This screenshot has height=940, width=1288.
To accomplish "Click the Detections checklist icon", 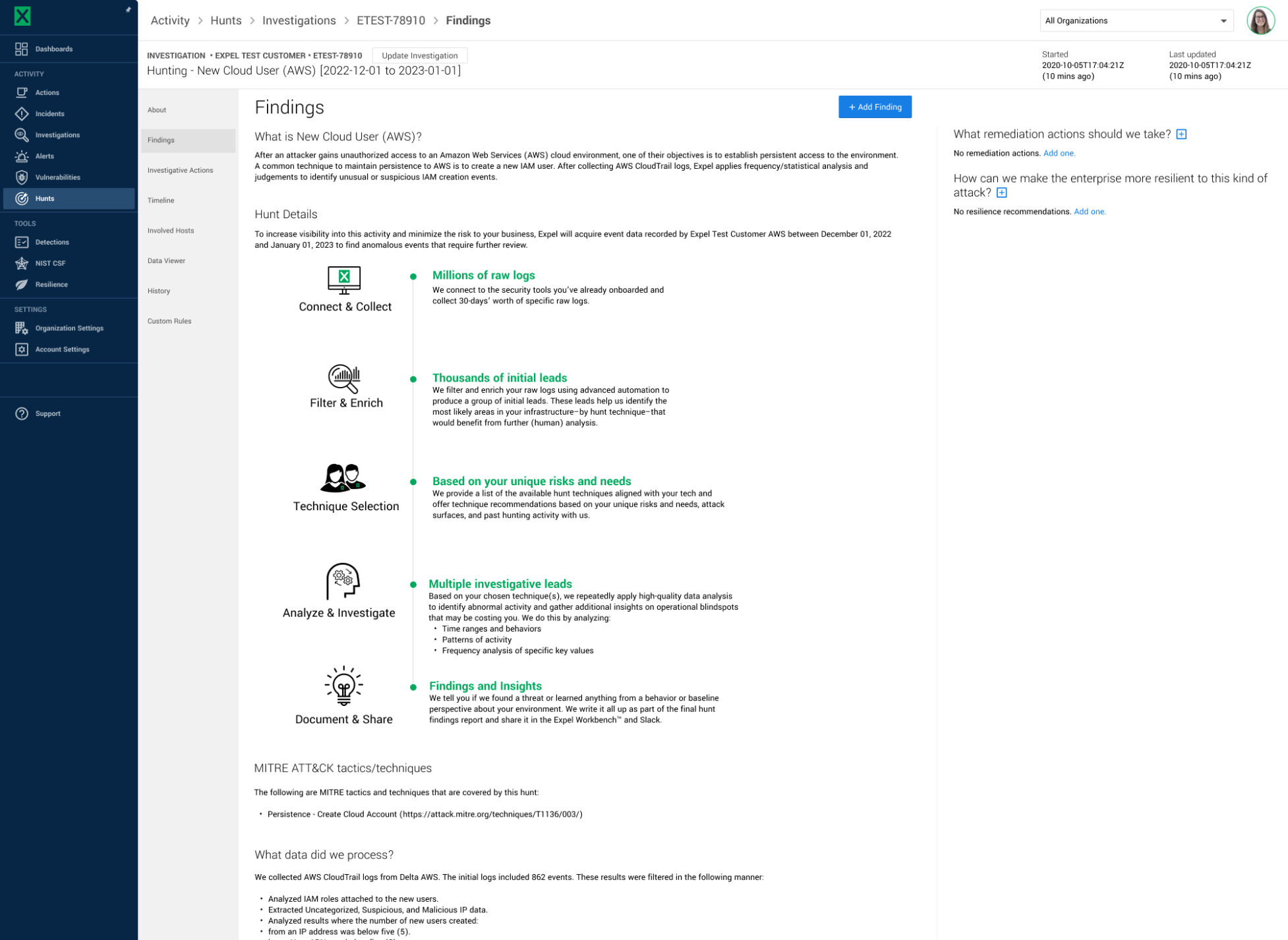I will coord(22,242).
